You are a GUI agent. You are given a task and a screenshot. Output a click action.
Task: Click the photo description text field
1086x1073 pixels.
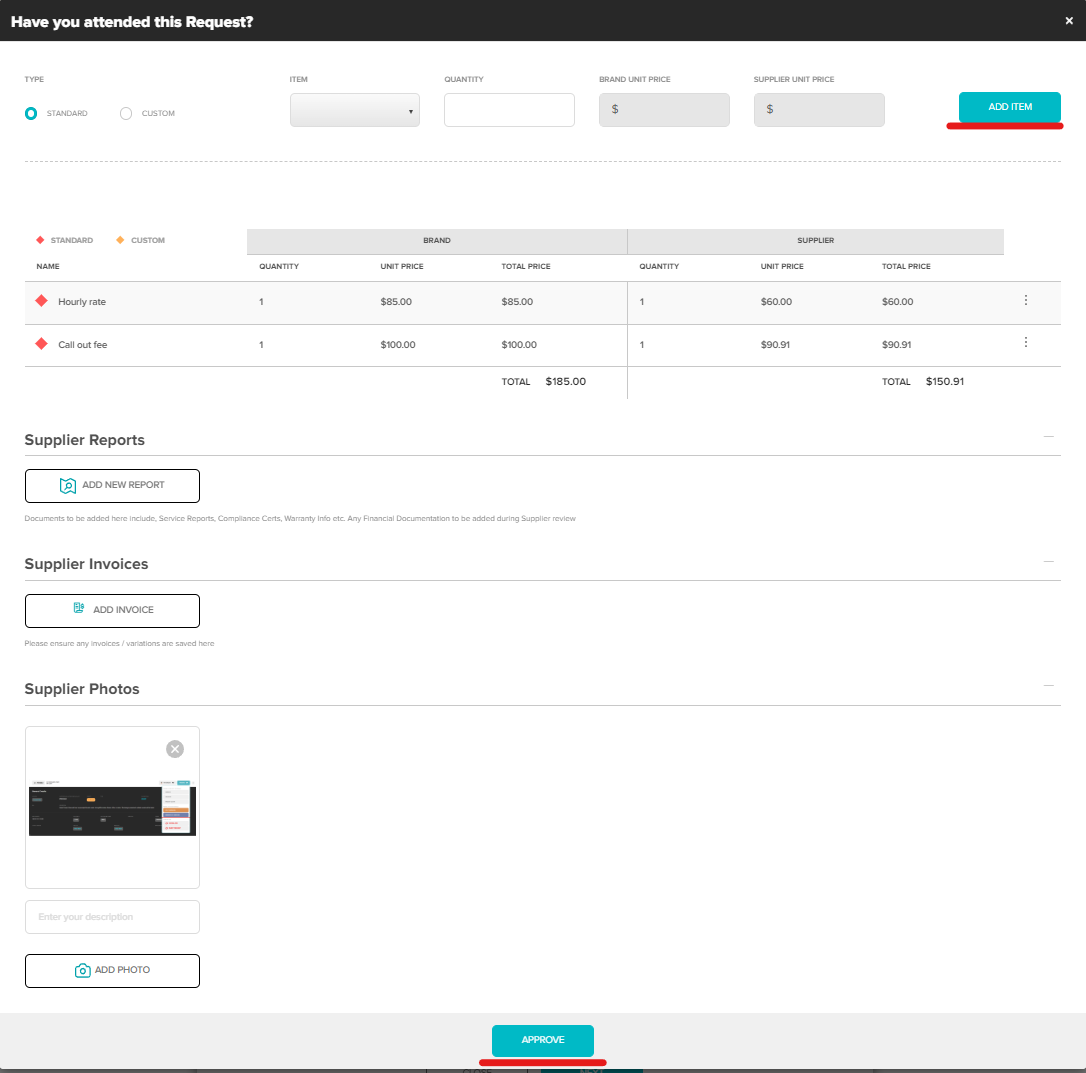[112, 917]
